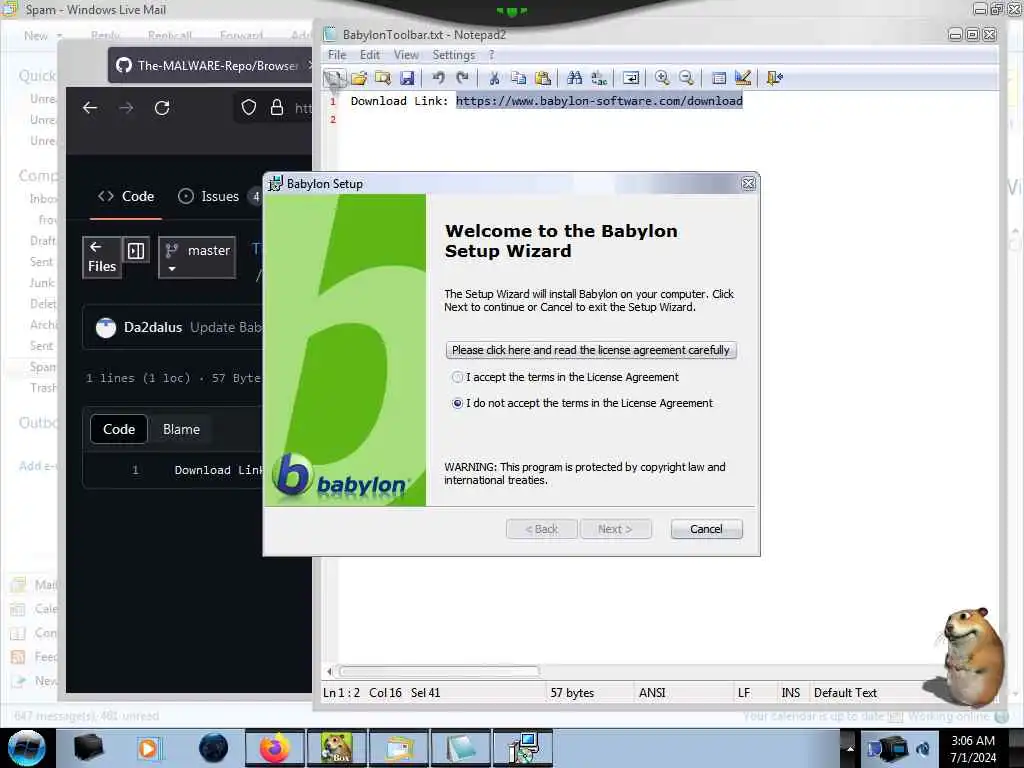Open the Settings menu in Notepad2
The image size is (1024, 768).
454,55
